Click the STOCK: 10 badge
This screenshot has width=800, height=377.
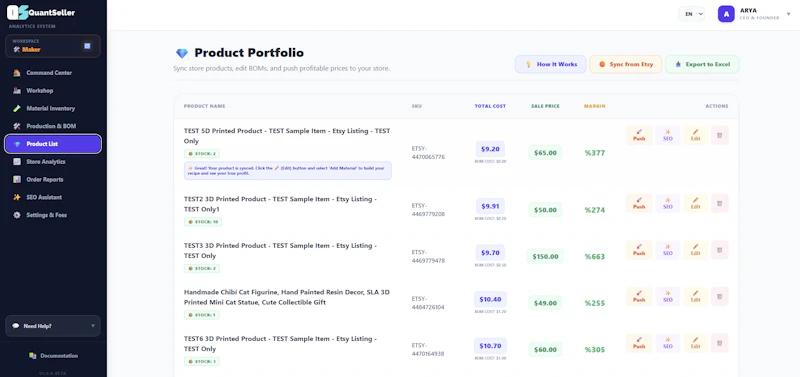(x=203, y=222)
